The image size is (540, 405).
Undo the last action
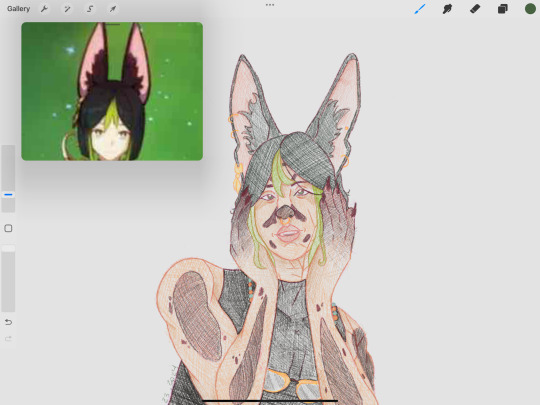coord(8,322)
